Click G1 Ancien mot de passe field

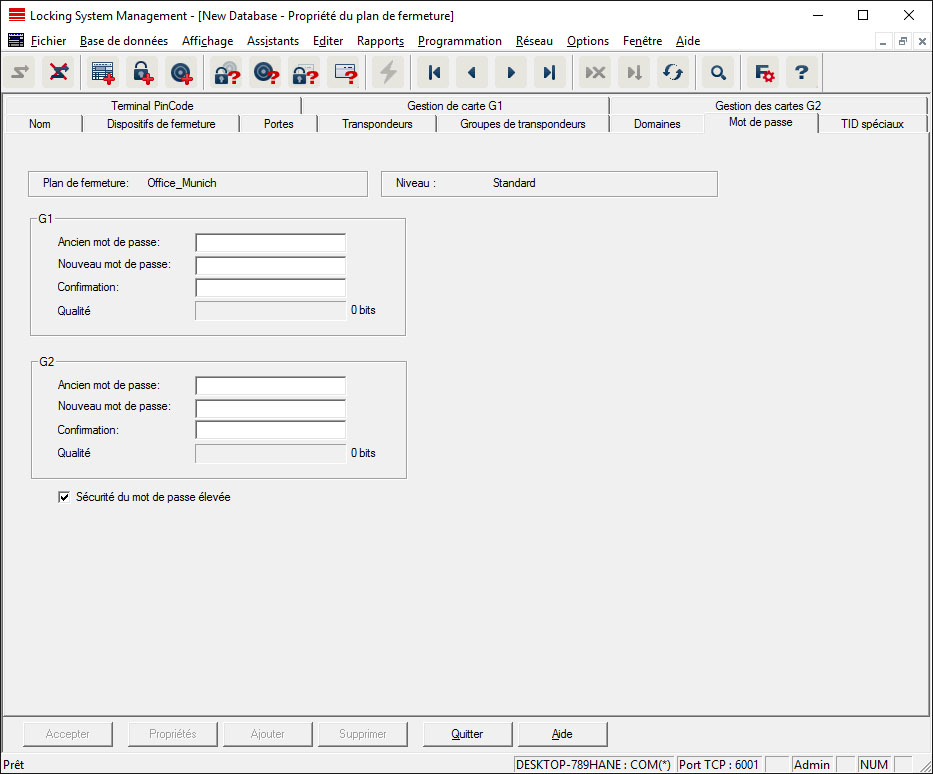click(x=270, y=243)
